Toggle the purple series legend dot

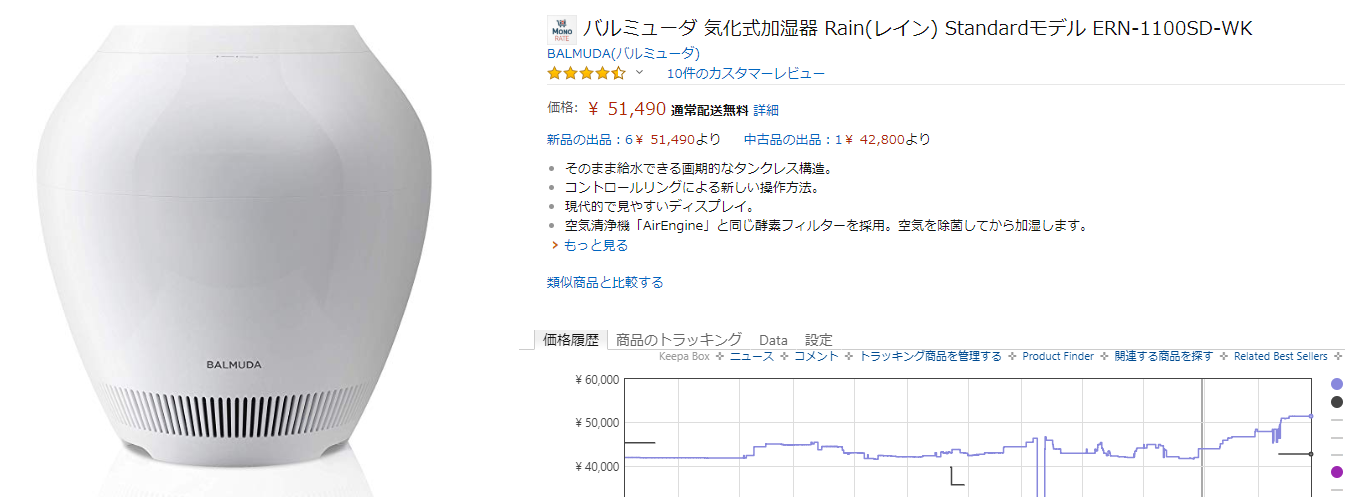1337,472
